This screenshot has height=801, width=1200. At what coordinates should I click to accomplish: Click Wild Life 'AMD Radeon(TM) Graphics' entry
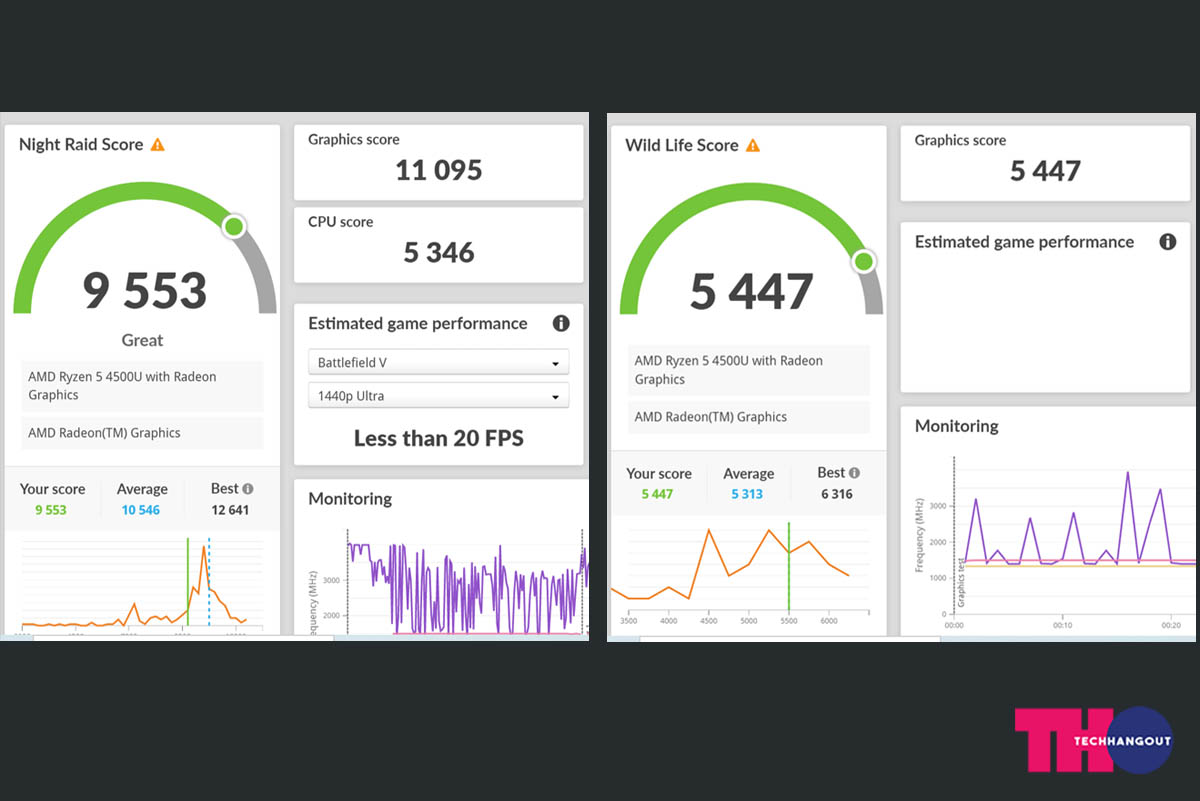tap(749, 417)
